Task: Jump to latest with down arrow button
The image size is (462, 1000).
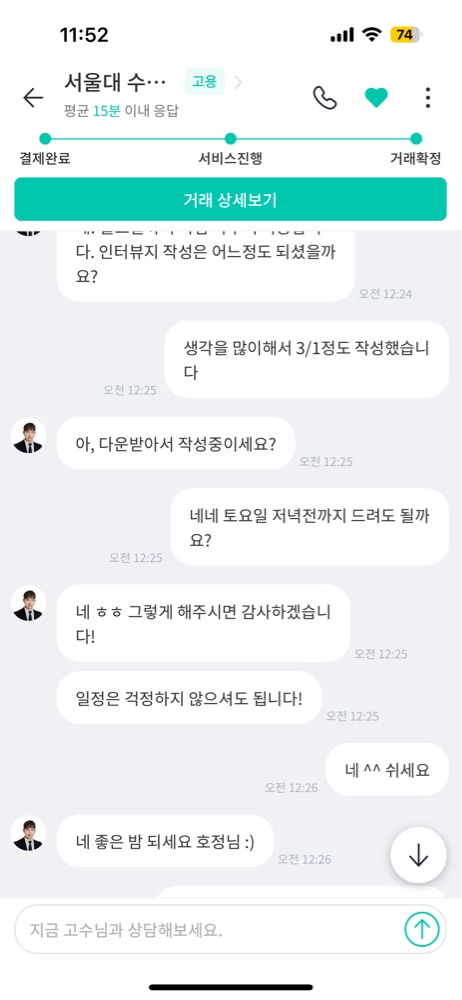Action: [x=419, y=855]
